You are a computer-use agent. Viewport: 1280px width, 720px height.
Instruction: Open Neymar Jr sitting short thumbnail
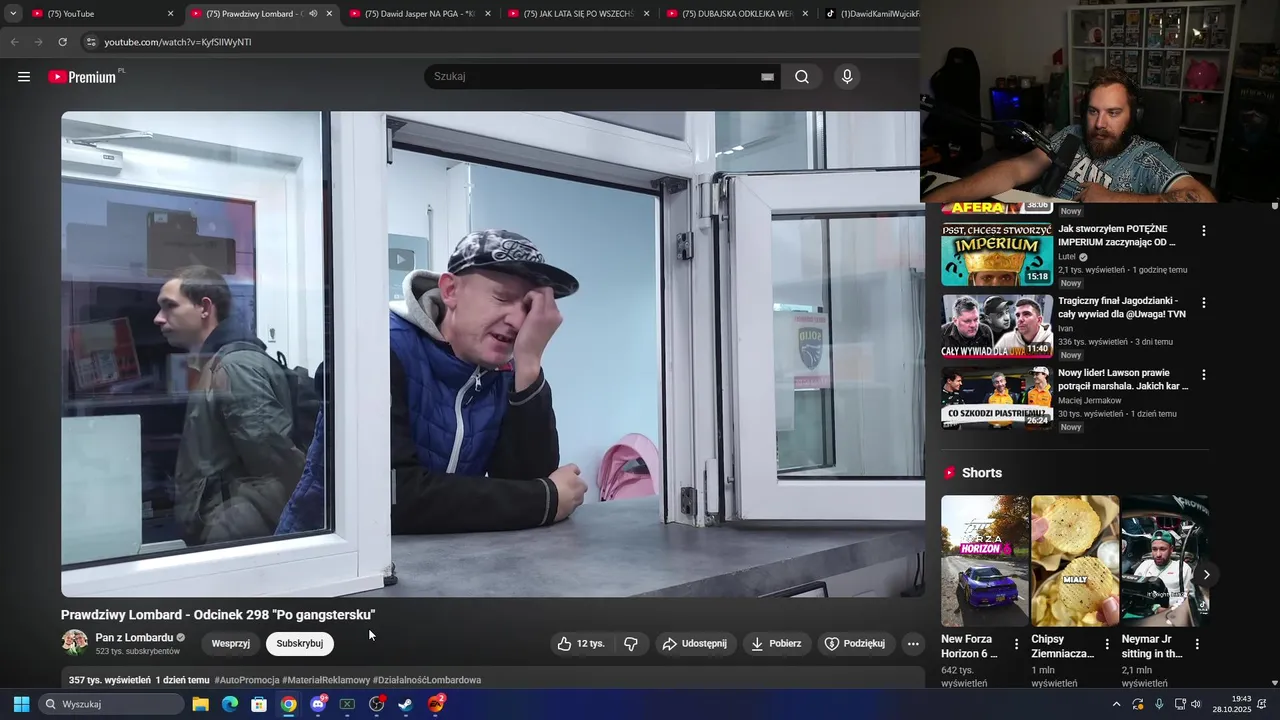click(1165, 561)
